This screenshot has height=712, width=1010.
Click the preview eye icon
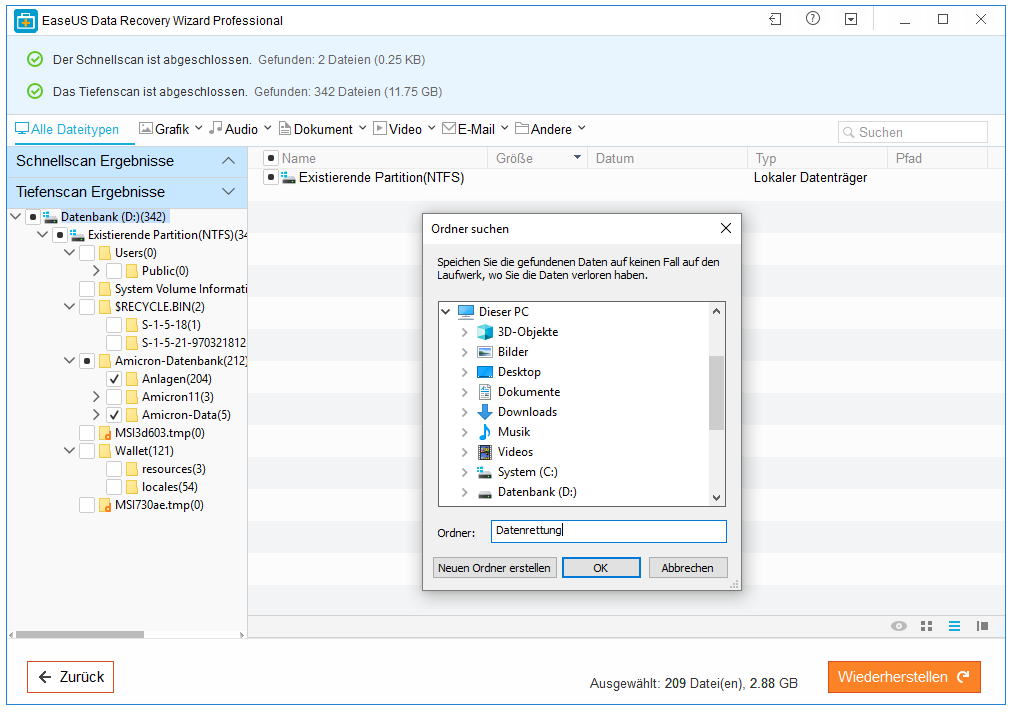[899, 626]
